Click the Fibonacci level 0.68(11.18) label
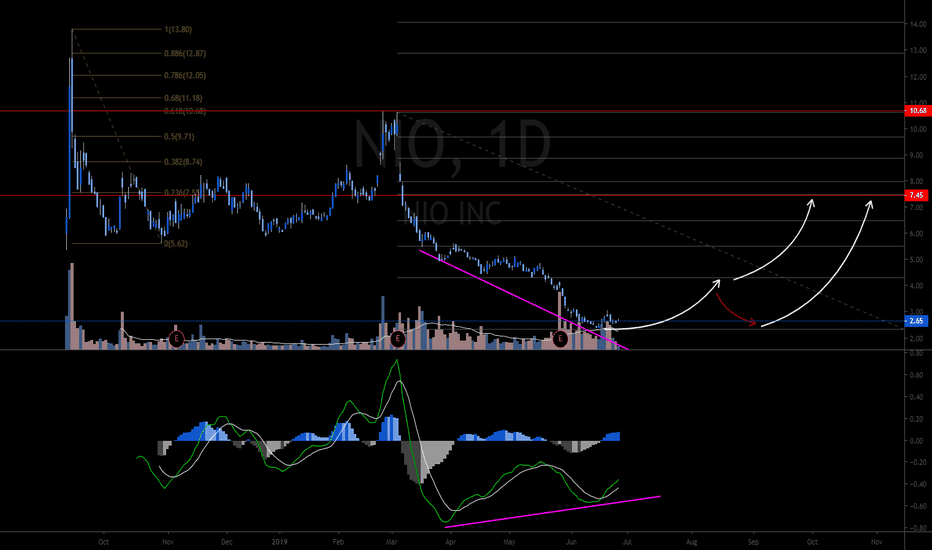Screen dimensions: 932x550 coord(183,98)
